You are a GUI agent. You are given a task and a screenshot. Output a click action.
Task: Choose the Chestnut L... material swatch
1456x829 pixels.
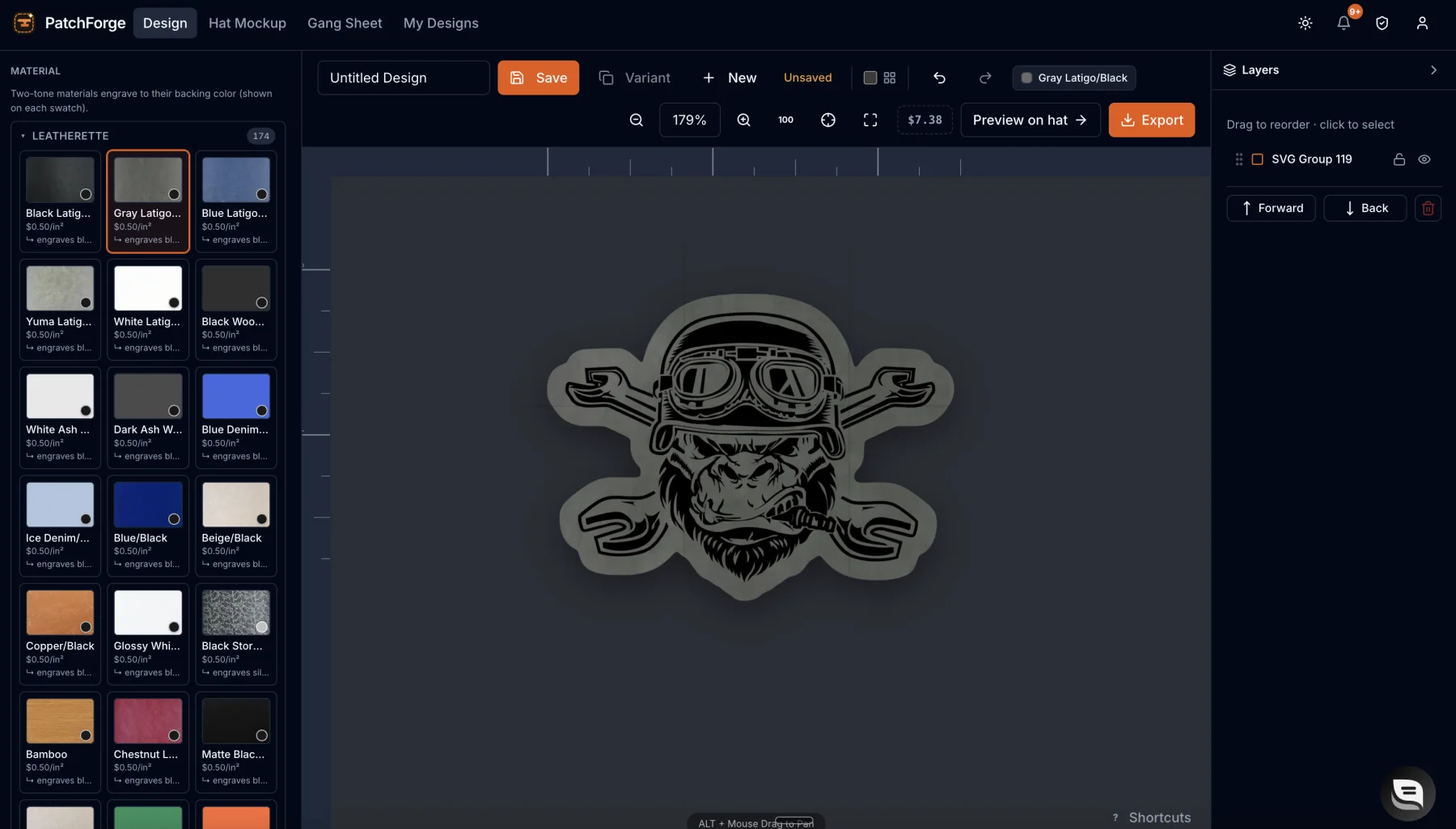(148, 742)
